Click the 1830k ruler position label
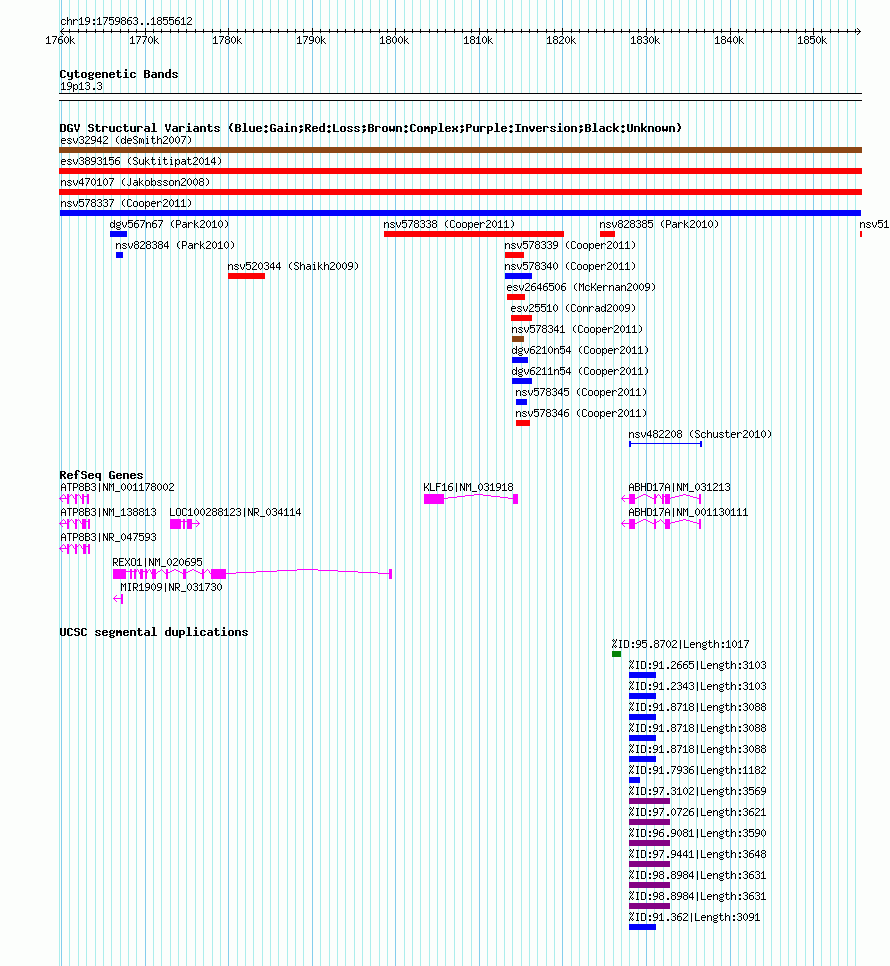 point(645,41)
